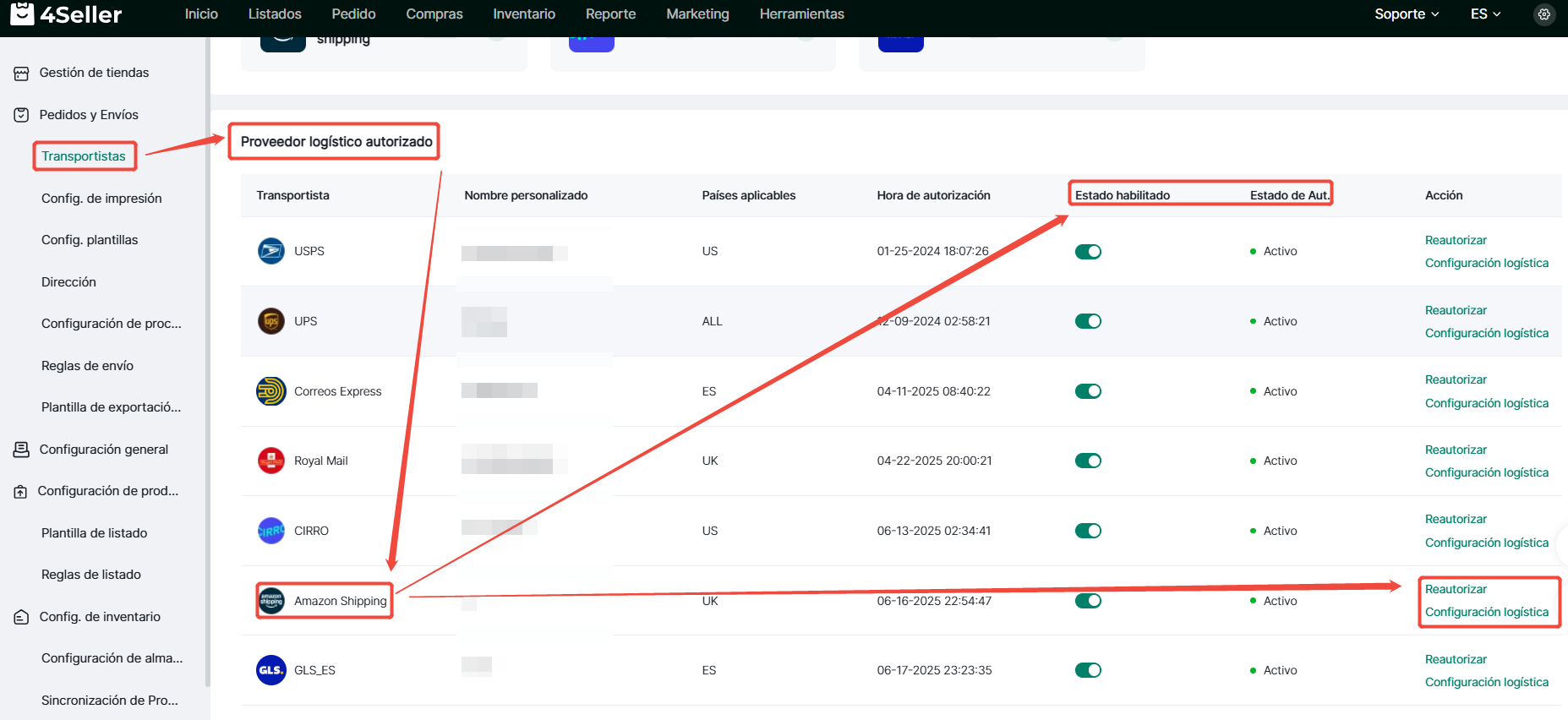The image size is (1568, 720).
Task: Select Transportistas in the sidebar
Action: [x=84, y=156]
